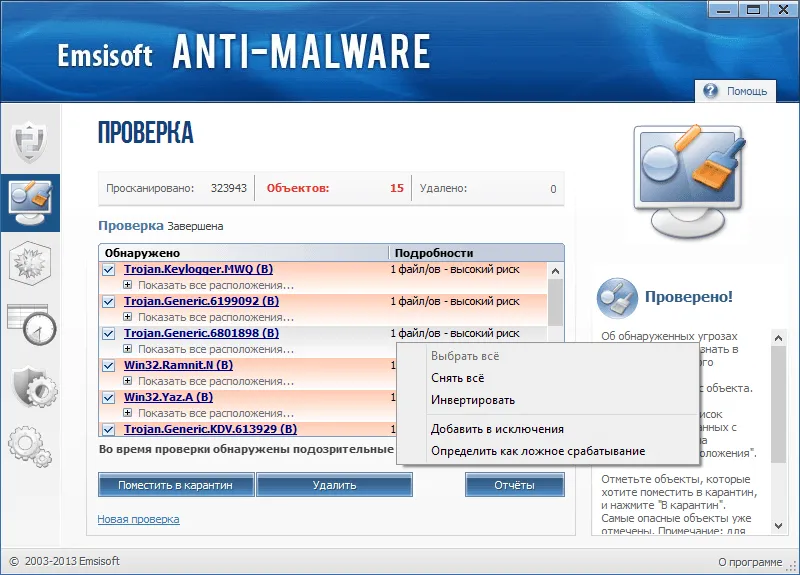Uncheck Trojan.Generic.KDV.613929 (B) checkbox
This screenshot has height=575, width=800.
click(x=109, y=430)
